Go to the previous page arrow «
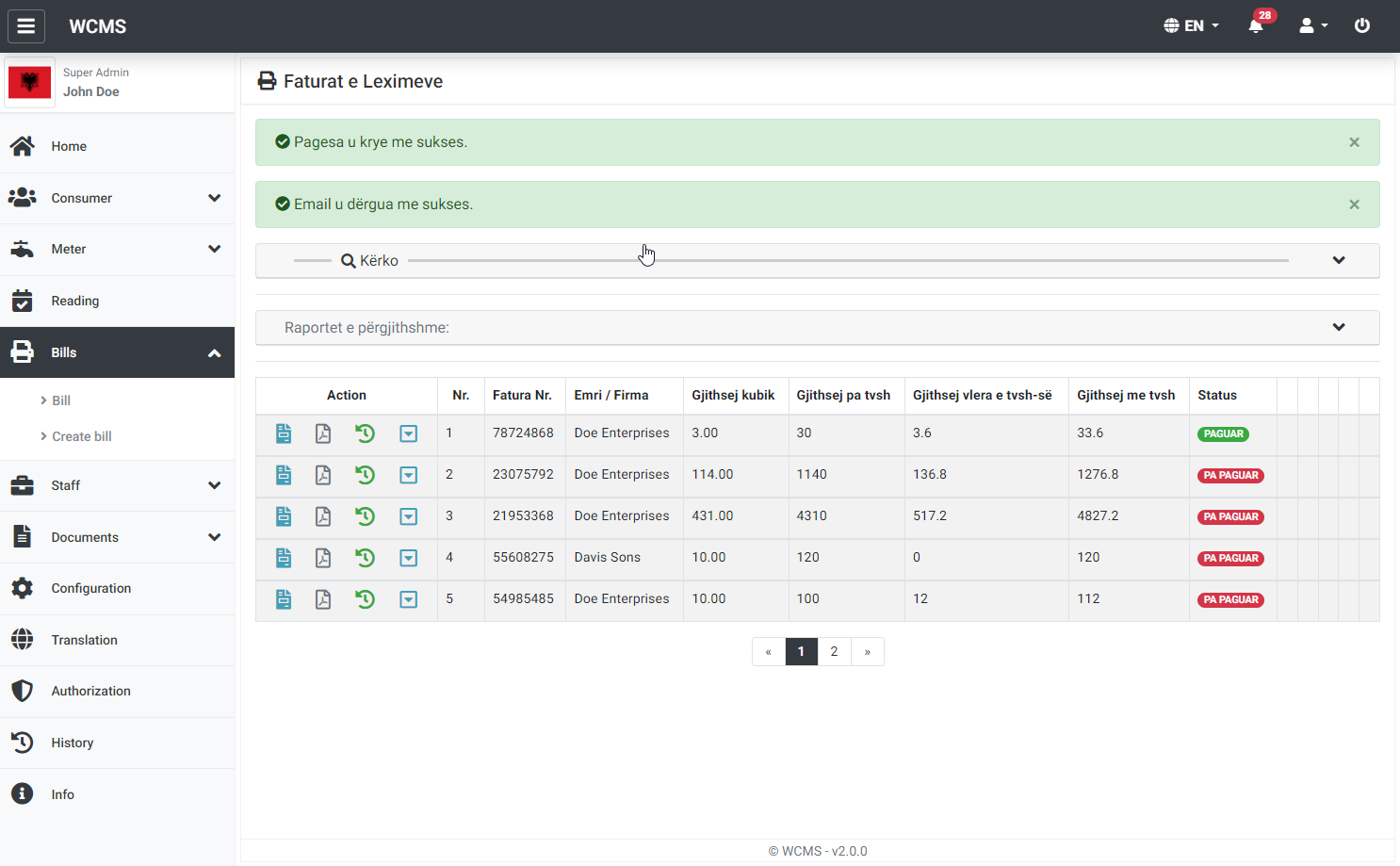The width and height of the screenshot is (1400, 866). (x=769, y=652)
